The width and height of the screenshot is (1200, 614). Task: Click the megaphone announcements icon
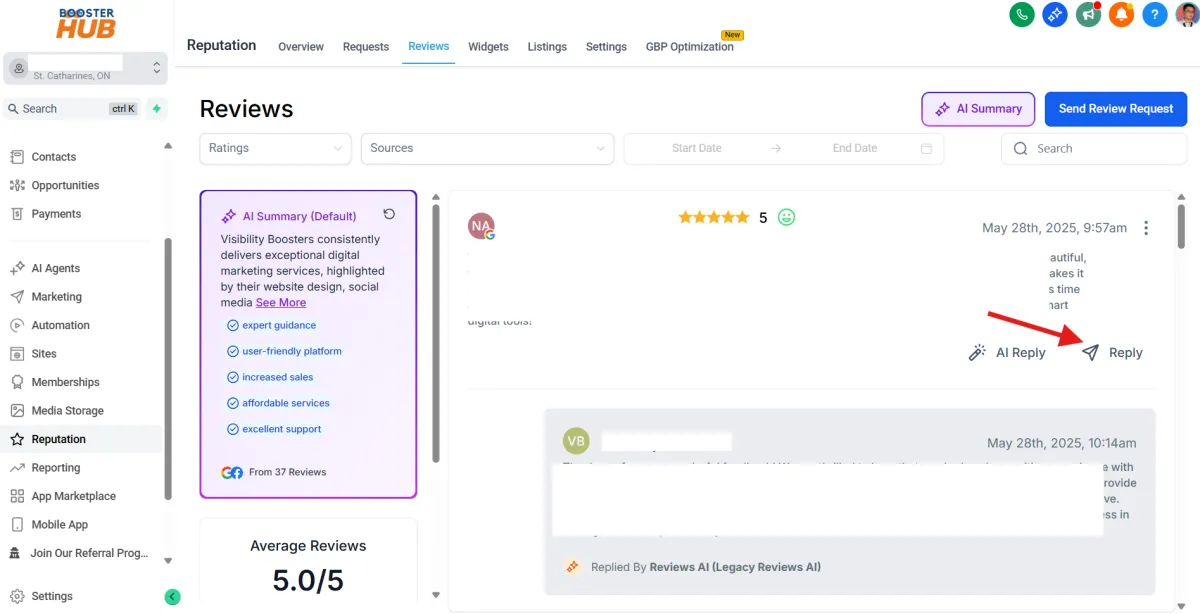point(1088,15)
